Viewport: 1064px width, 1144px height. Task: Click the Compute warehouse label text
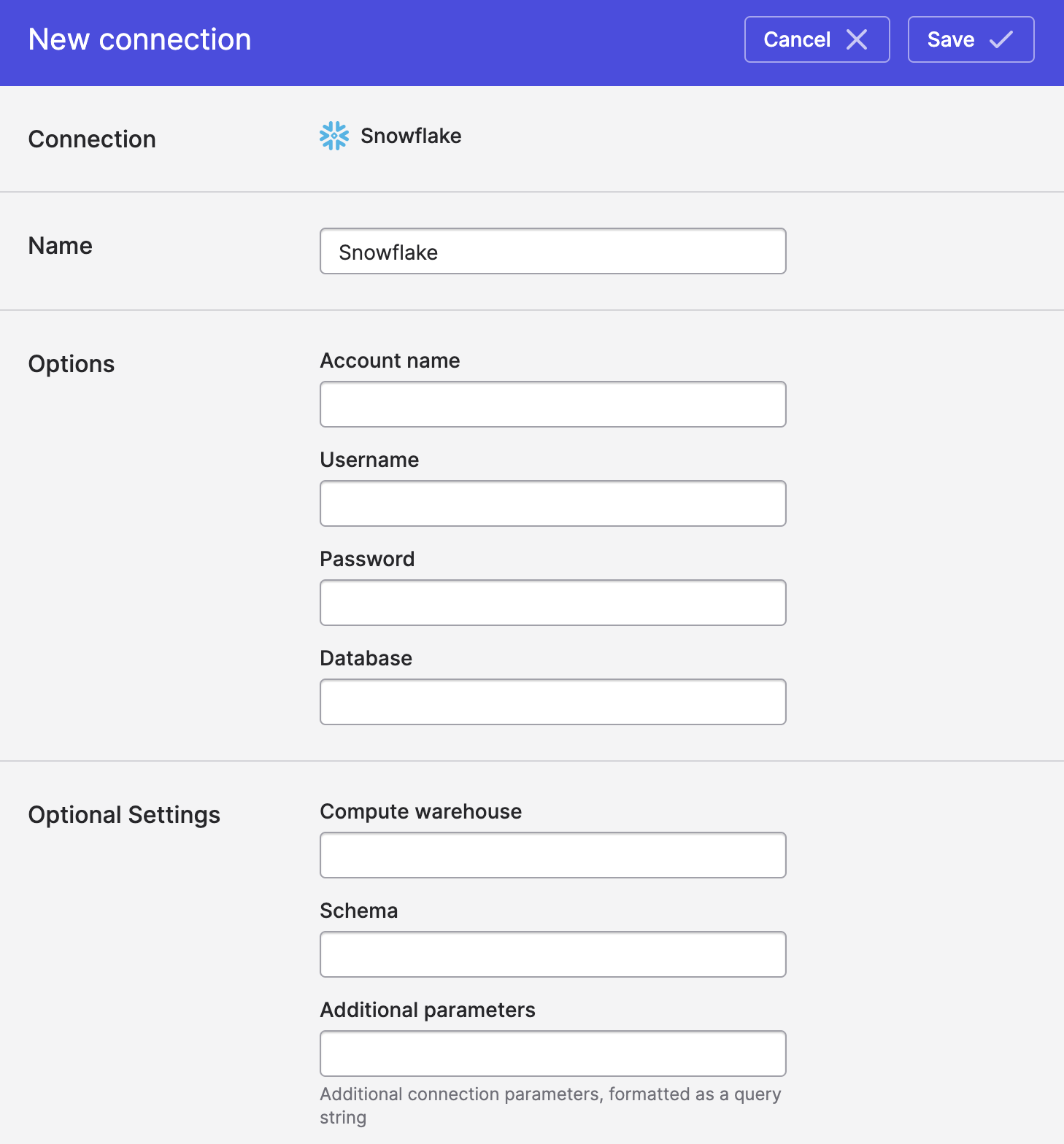pyautogui.click(x=421, y=811)
